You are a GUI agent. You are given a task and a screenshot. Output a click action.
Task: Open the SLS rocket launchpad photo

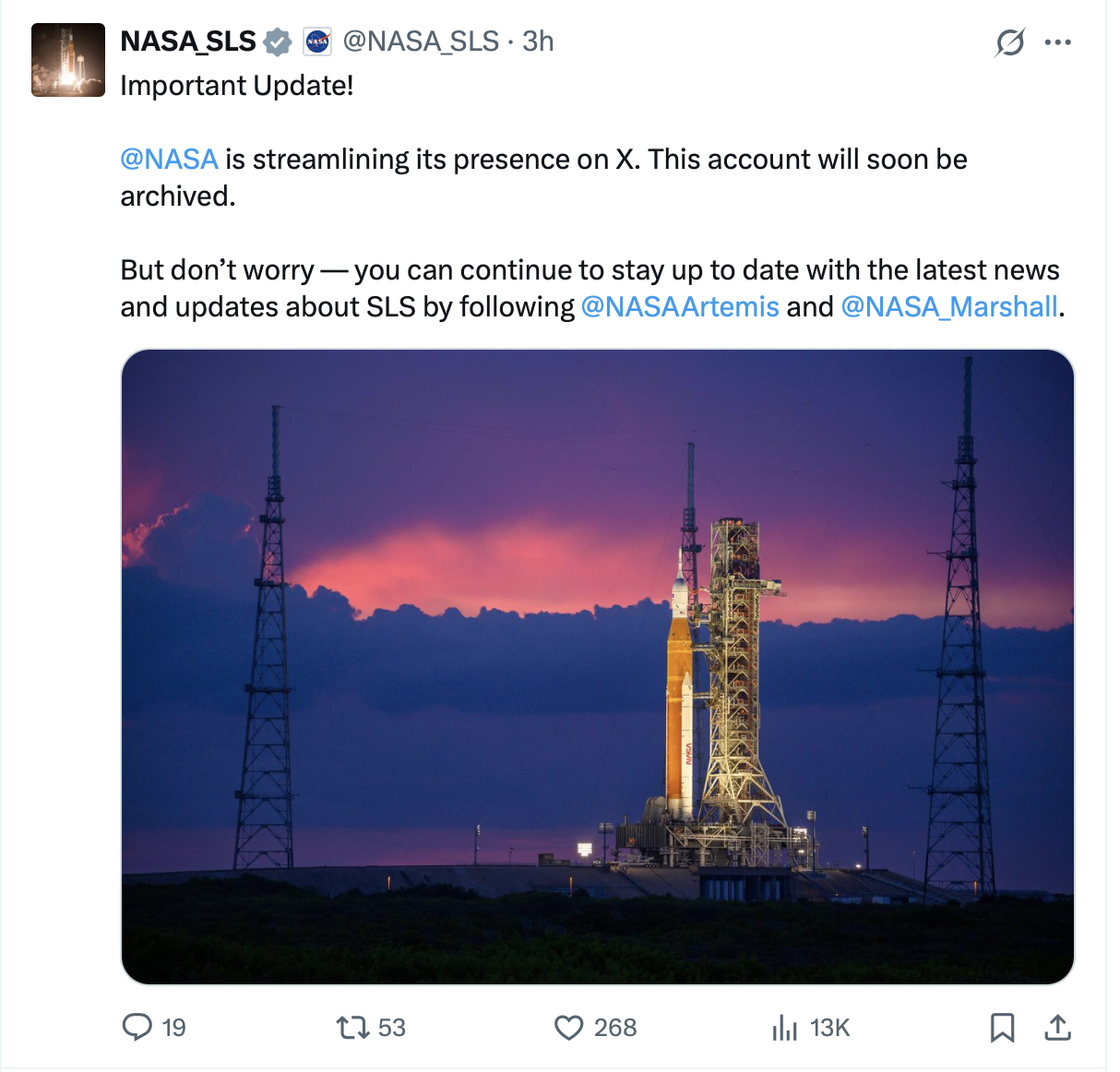[x=598, y=667]
